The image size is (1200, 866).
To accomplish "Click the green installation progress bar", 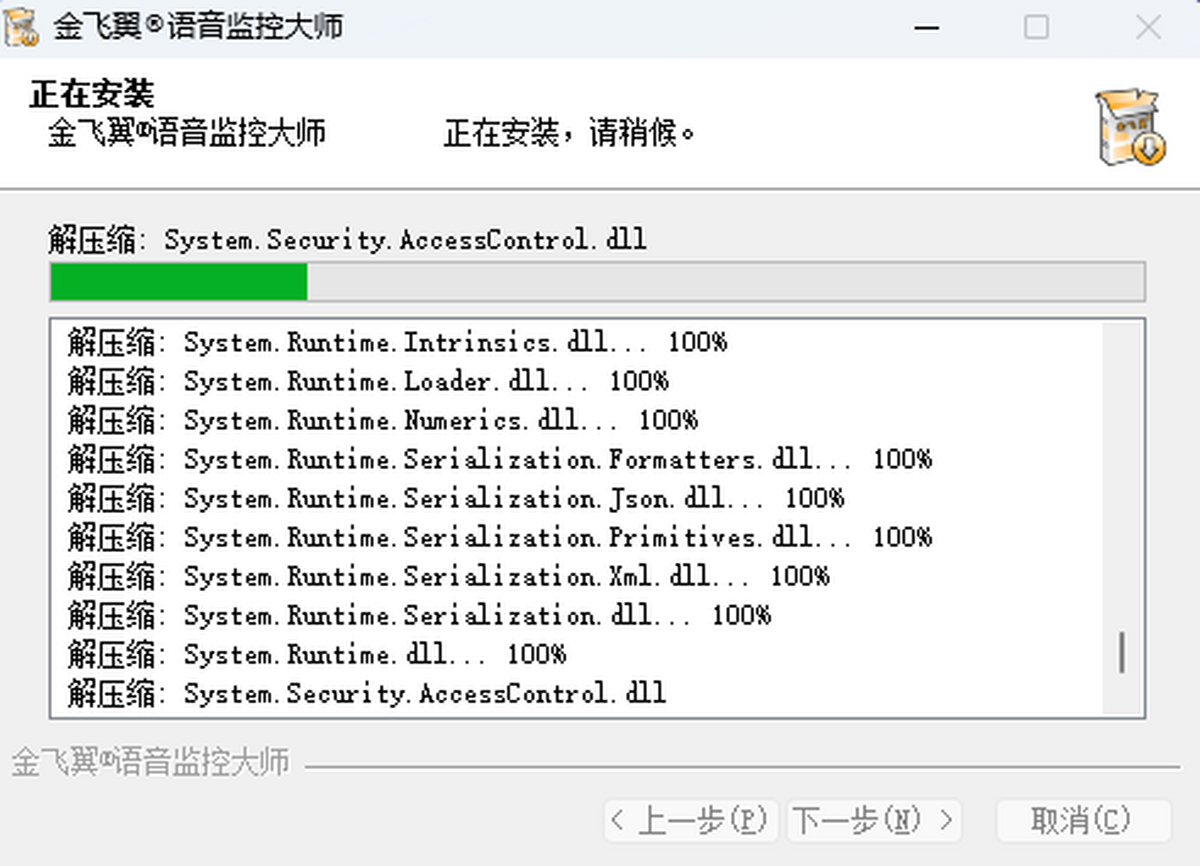I will (x=597, y=282).
